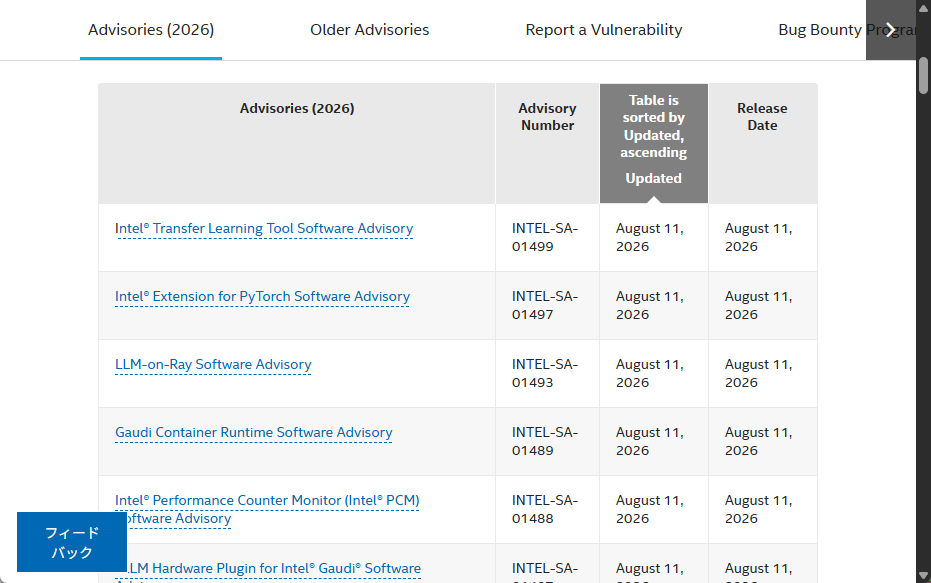Open Intel Performance Counter Monitor advisory link
The width and height of the screenshot is (931, 583).
(267, 509)
